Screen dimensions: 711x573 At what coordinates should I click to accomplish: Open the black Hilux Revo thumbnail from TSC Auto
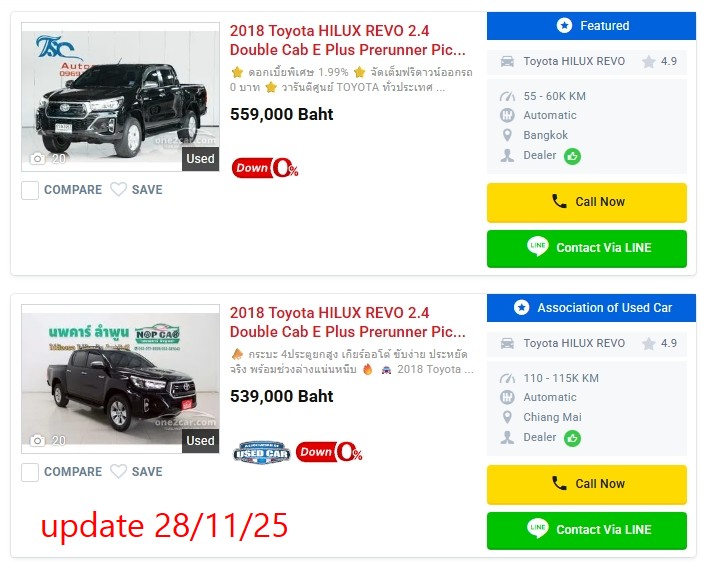tap(120, 97)
